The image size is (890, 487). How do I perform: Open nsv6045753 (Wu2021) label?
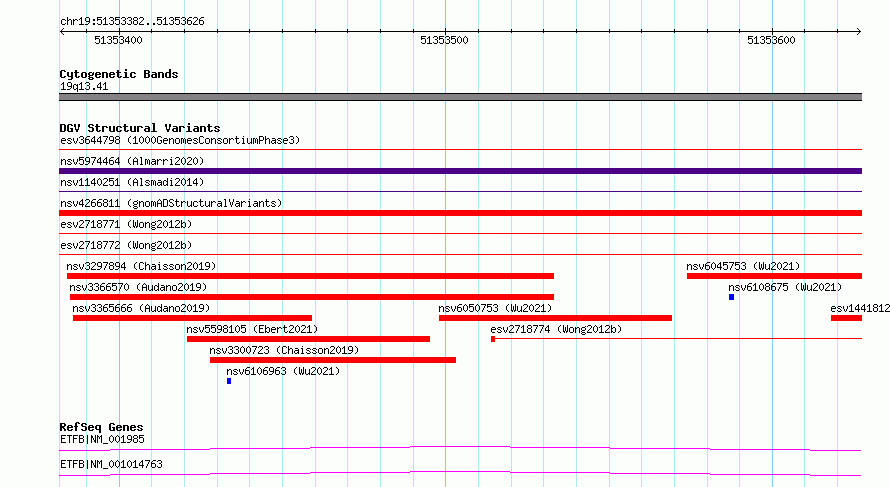744,266
